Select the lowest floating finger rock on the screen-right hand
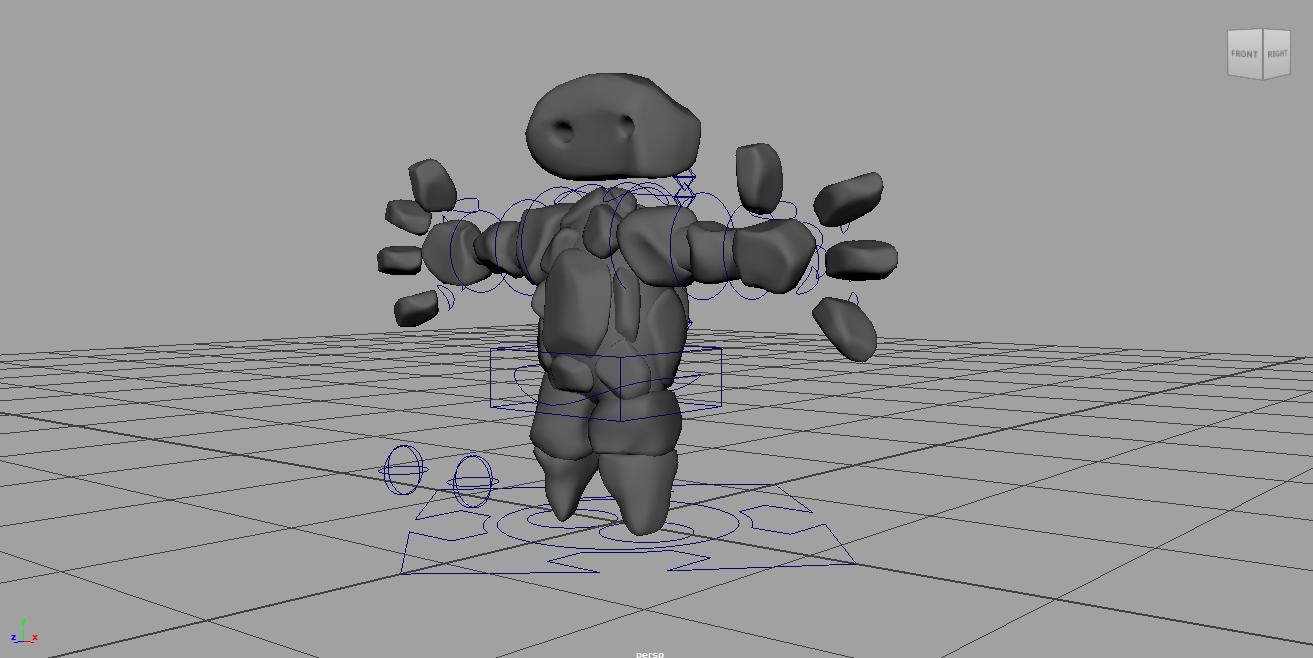Screen dimensions: 1313x658 coord(846,328)
